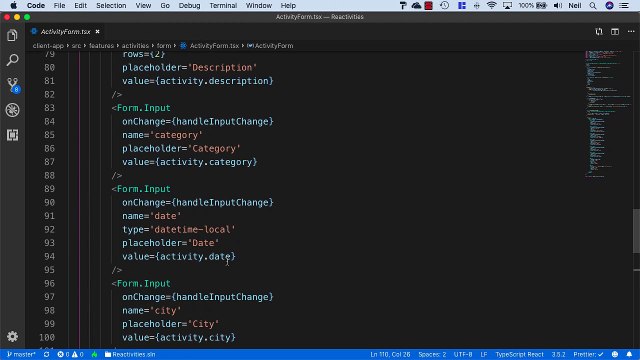
Task: Click Spaces: 2 indentation setting
Action: 432,354
